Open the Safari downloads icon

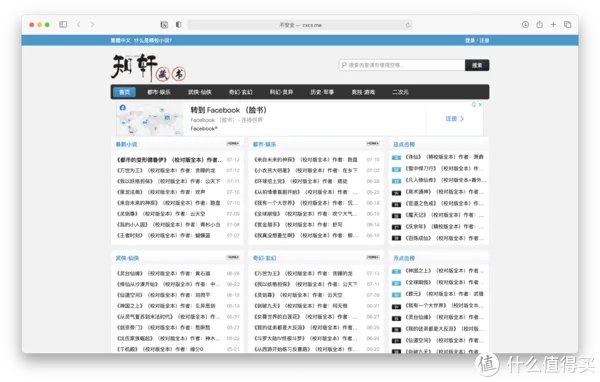pos(525,24)
